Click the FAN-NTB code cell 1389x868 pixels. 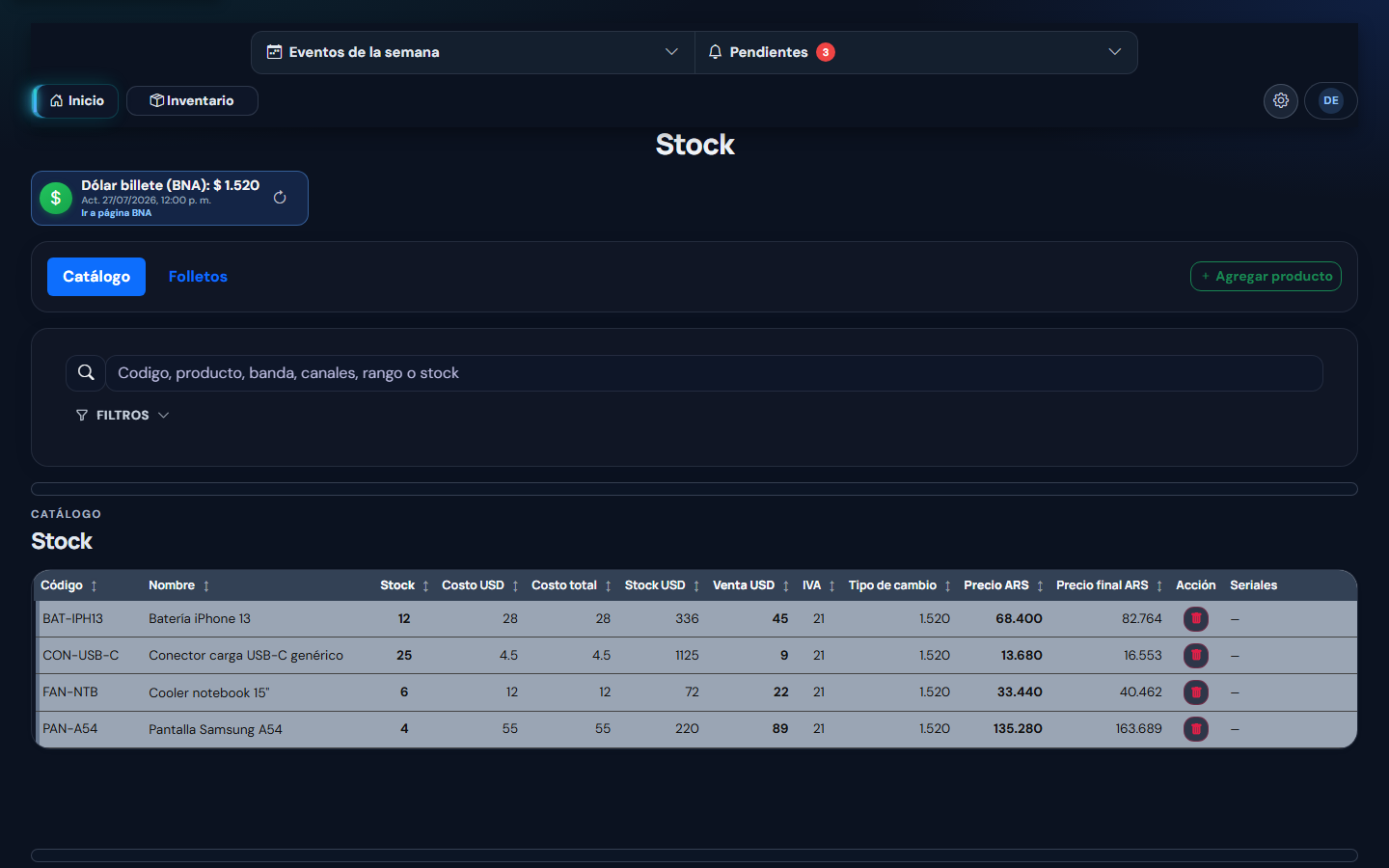pos(70,692)
